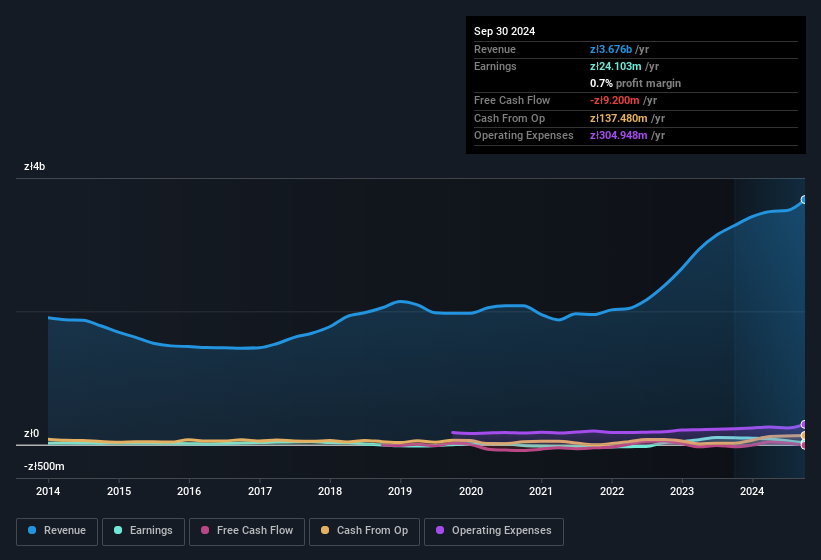
Task: Click the Sep 30 2024 tooltip date
Action: (504, 31)
